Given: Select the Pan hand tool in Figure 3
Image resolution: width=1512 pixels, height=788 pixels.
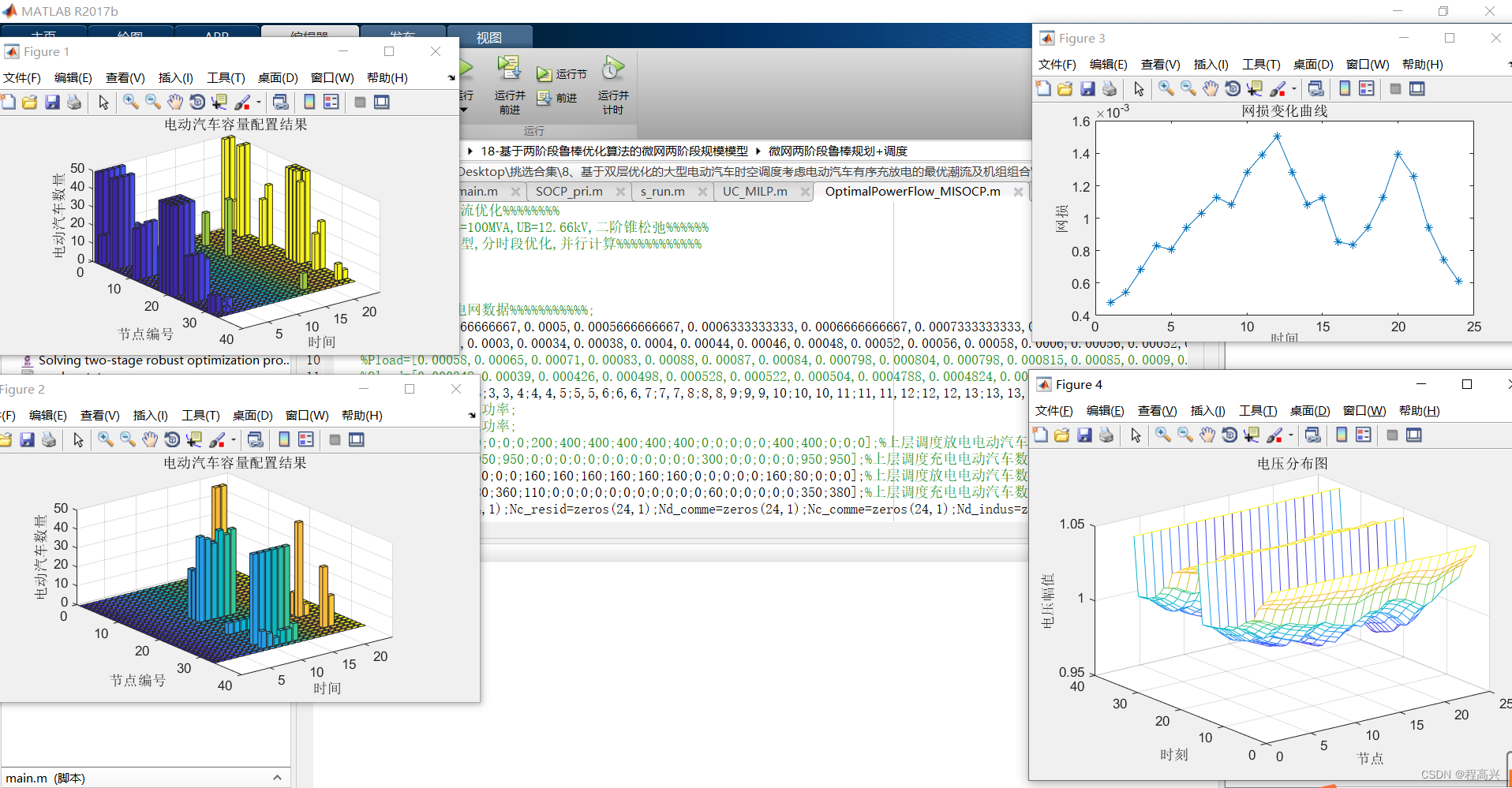Looking at the screenshot, I should pyautogui.click(x=1211, y=88).
